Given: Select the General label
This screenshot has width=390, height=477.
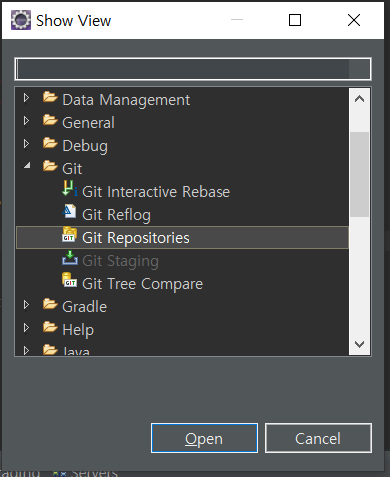Looking at the screenshot, I should tap(88, 123).
